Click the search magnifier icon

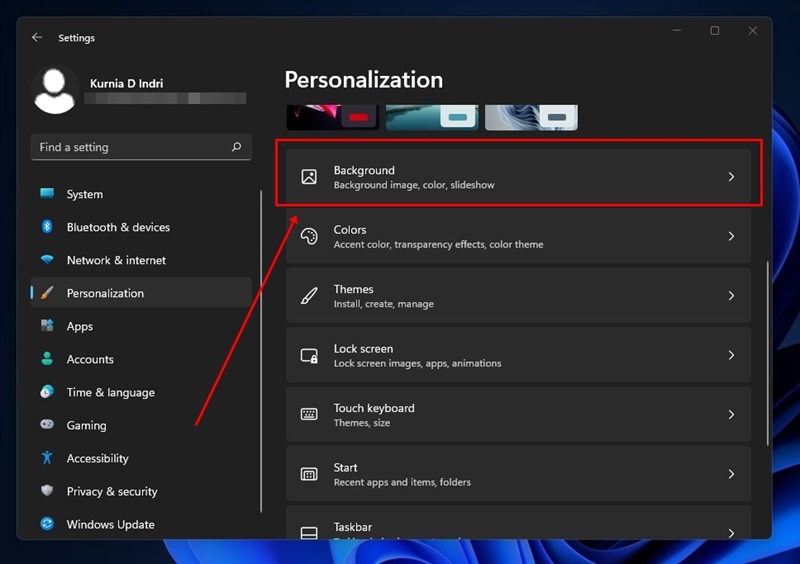coord(236,147)
